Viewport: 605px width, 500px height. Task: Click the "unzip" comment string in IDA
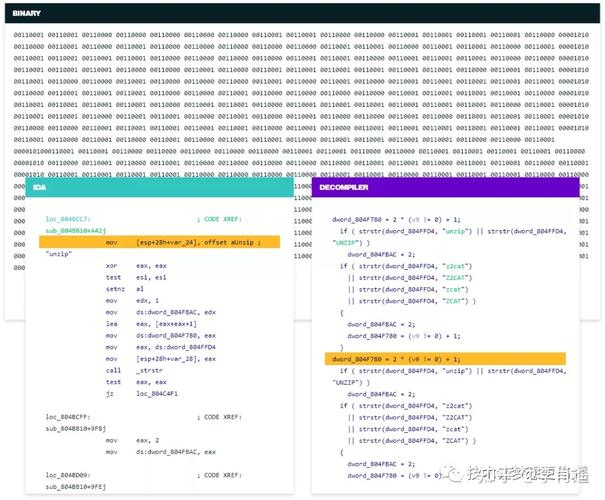59,254
